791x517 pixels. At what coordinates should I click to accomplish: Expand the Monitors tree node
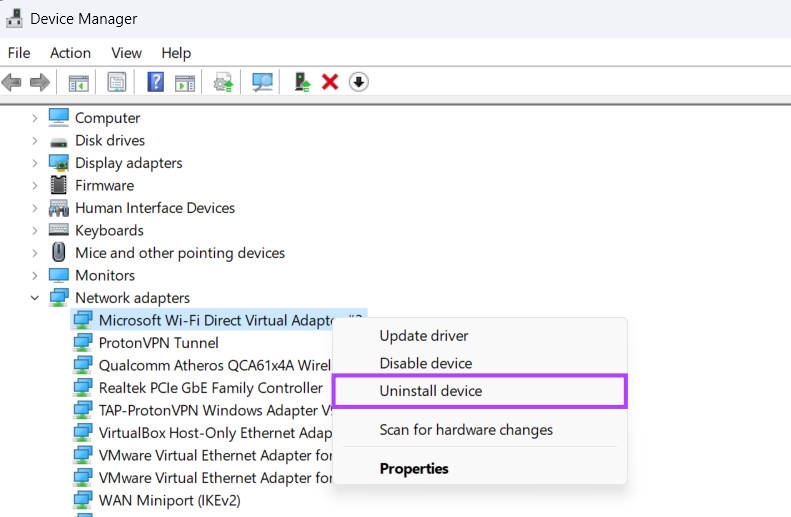[34, 275]
